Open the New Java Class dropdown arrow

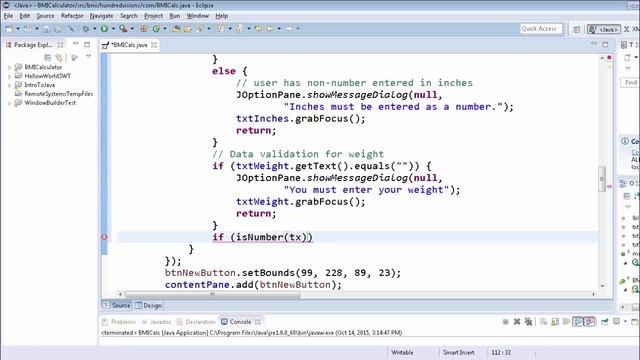165,29
